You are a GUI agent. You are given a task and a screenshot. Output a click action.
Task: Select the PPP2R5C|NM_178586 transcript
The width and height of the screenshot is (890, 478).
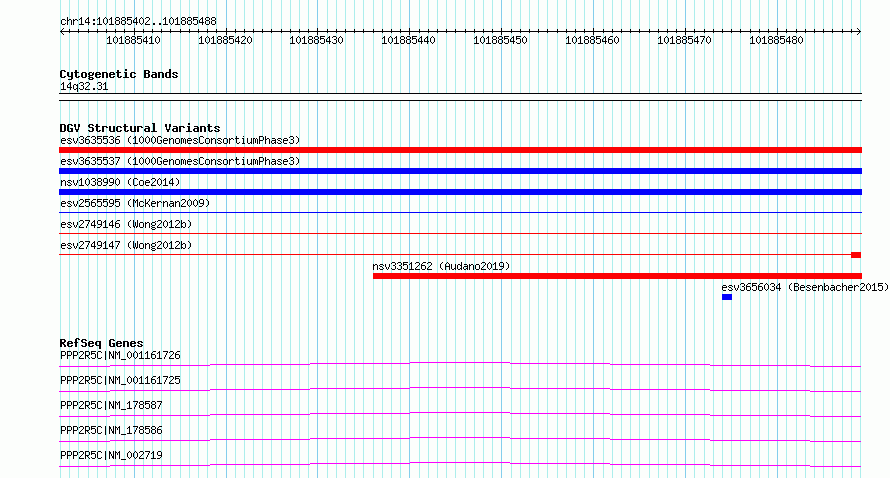[111, 430]
